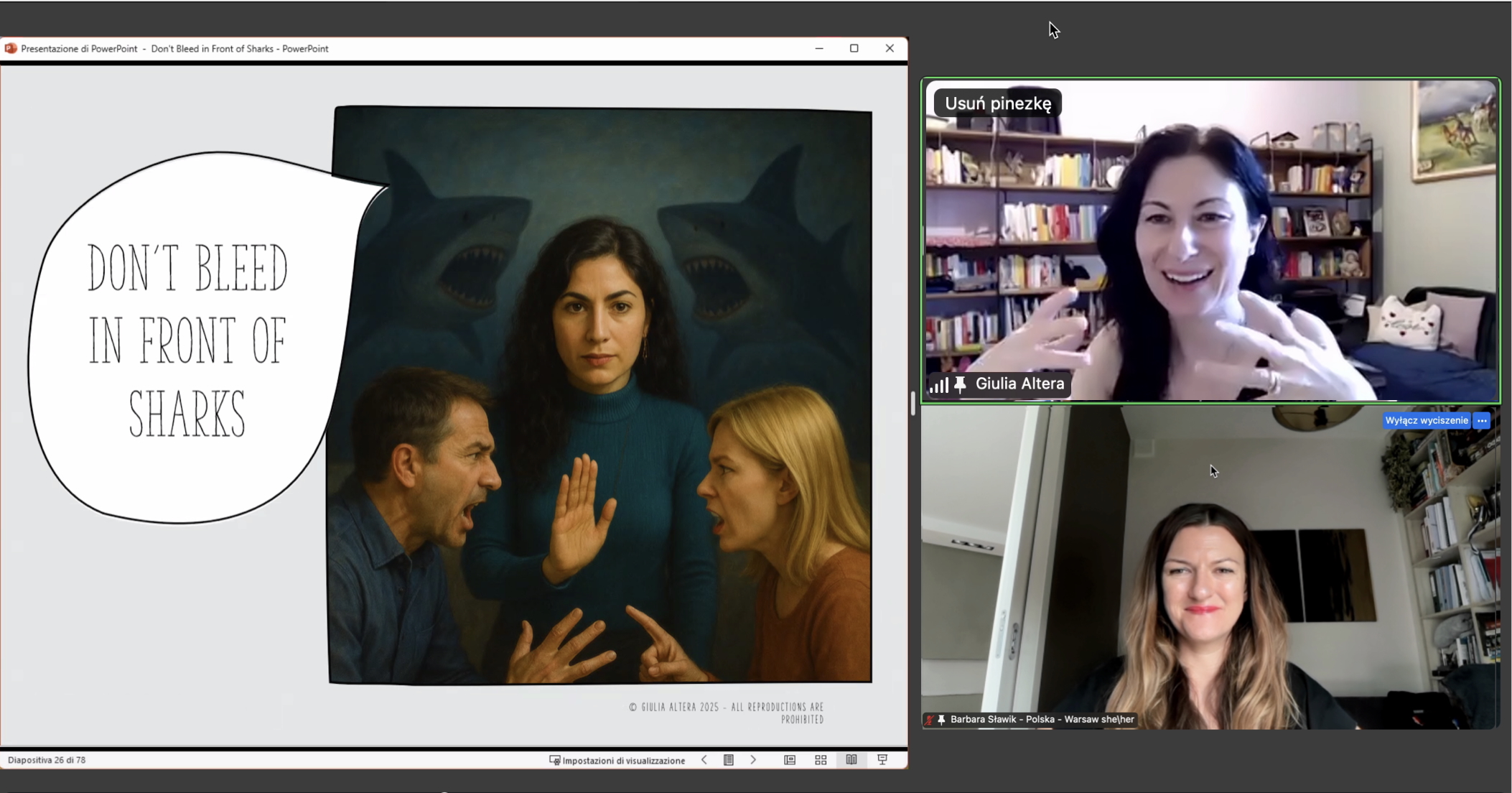The width and height of the screenshot is (1512, 793).
Task: Select the Giulia Altera name label
Action: tap(1020, 384)
